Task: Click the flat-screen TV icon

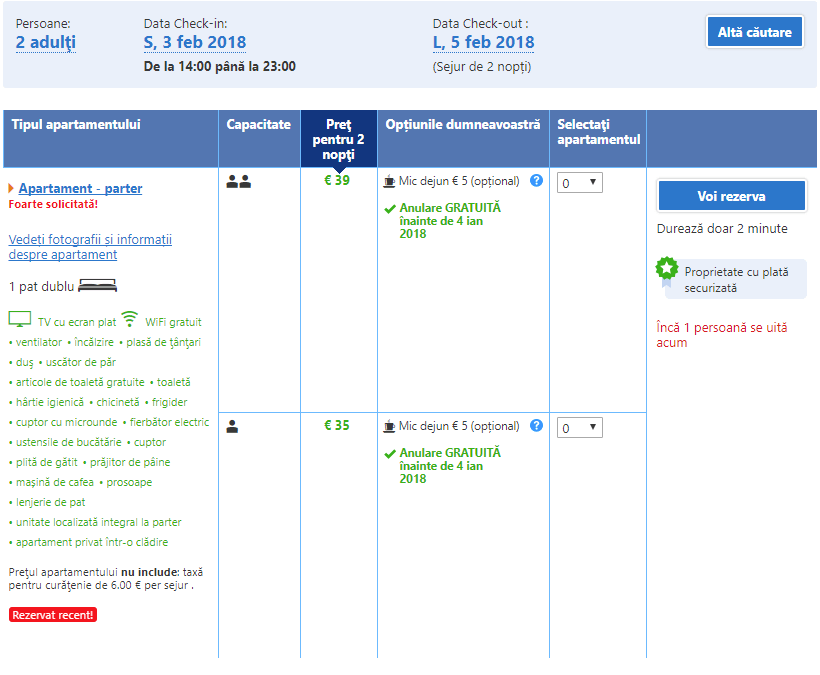Action: click(20, 320)
